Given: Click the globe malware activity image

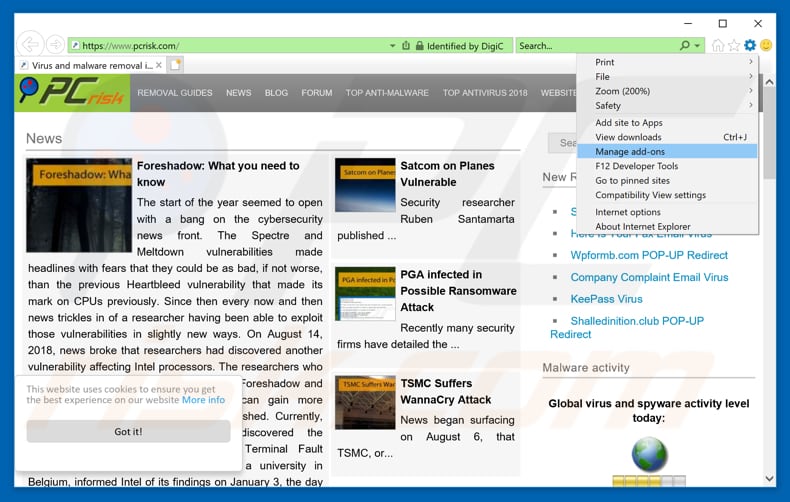Looking at the screenshot, I should 649,454.
